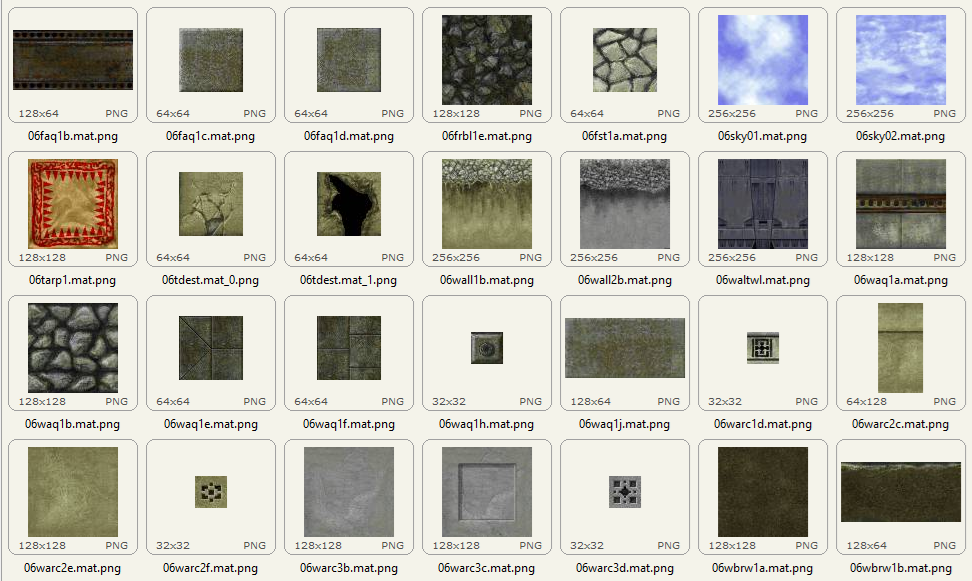Screen dimensions: 972x581
Task: Select the 06wbrw1b.mat.png wide dark thumbnail
Action: (x=901, y=492)
